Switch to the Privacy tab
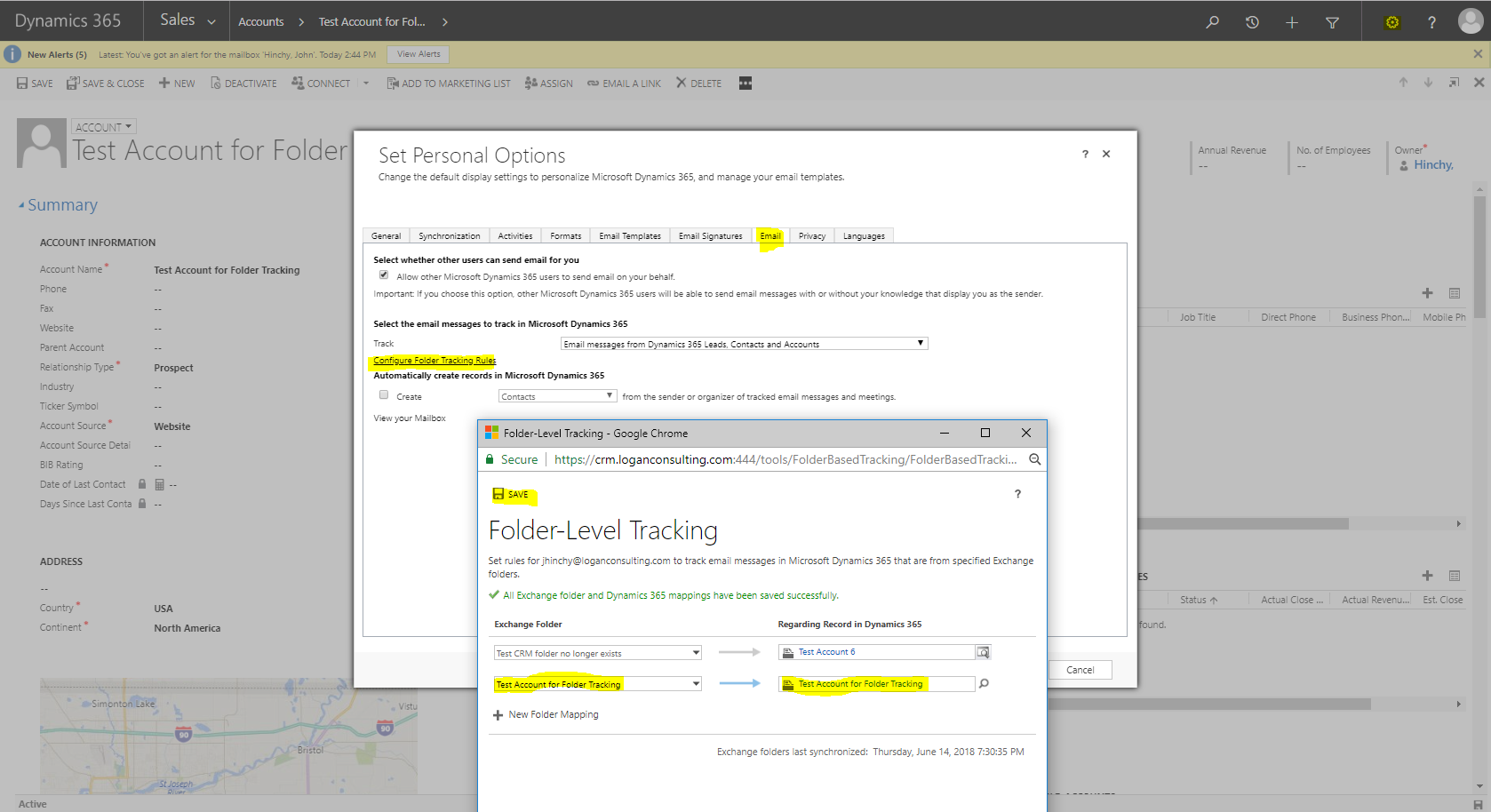This screenshot has width=1491, height=812. (x=811, y=235)
